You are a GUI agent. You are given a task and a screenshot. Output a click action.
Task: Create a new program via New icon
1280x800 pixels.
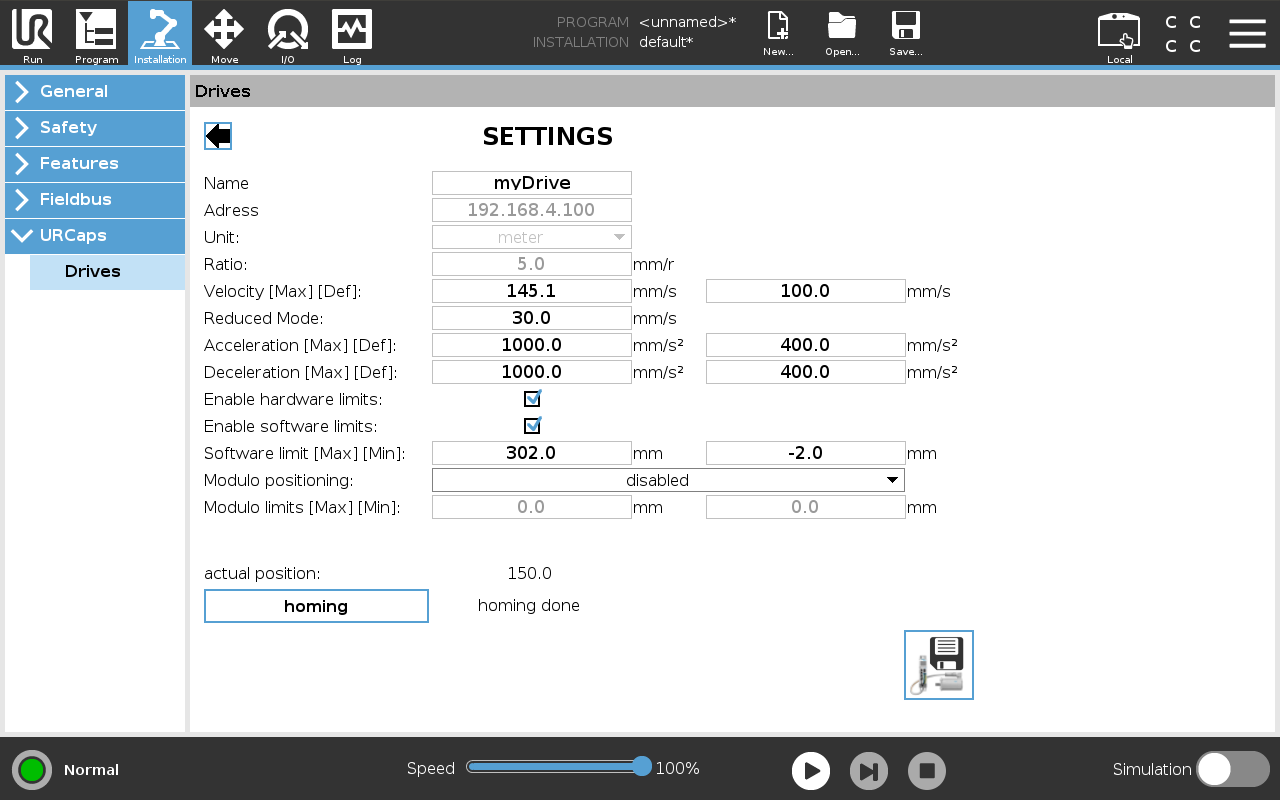tap(778, 35)
